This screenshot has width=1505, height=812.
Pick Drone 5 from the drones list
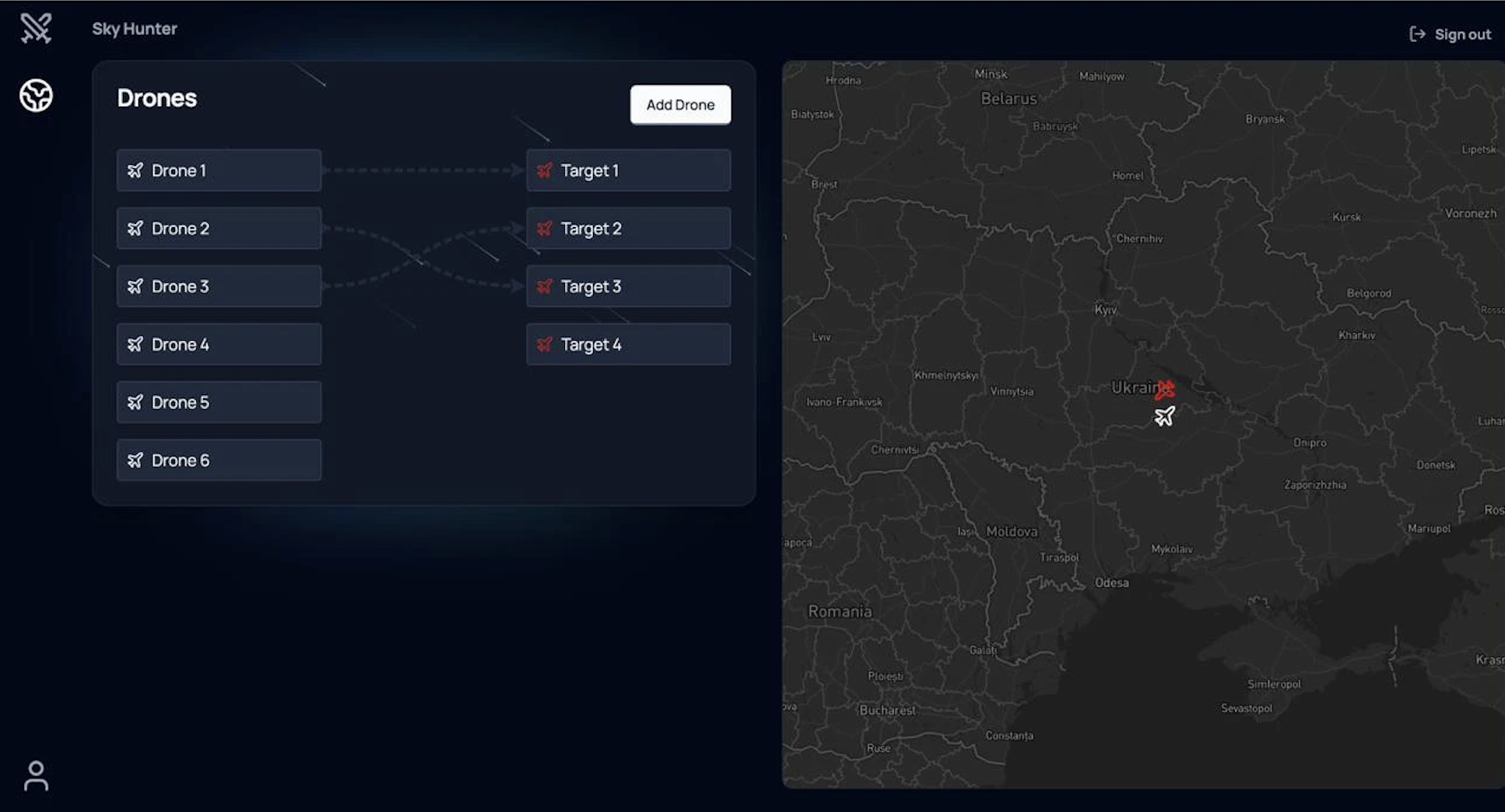pos(219,402)
